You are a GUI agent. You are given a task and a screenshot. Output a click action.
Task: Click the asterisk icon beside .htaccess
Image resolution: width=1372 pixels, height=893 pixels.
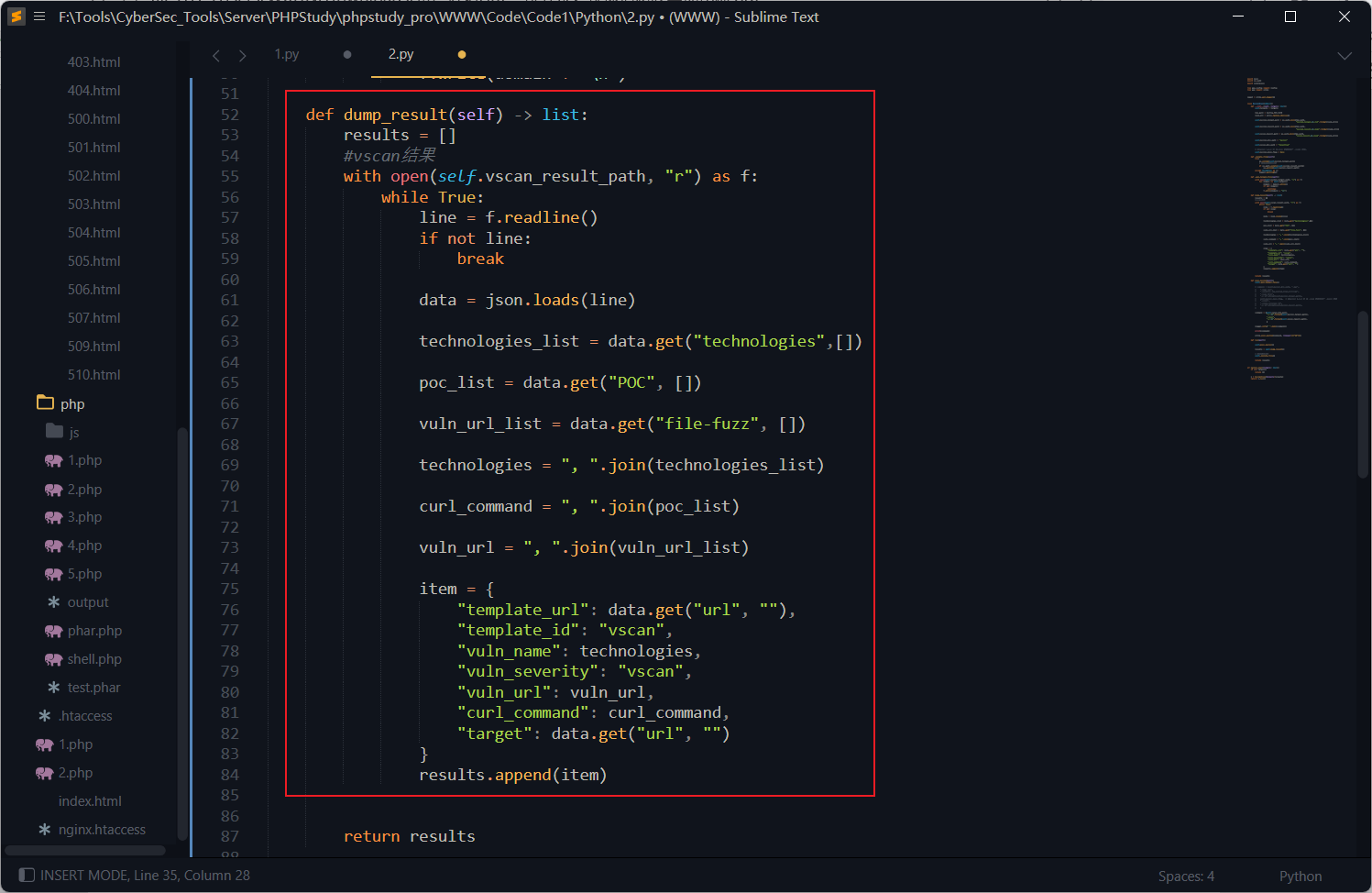click(45, 716)
